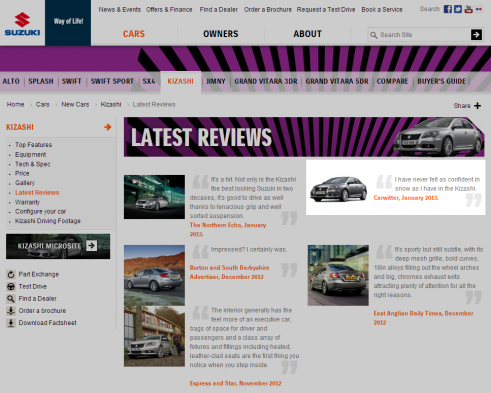
Task: Open the Carwitter review car thumbnail
Action: tap(339, 189)
